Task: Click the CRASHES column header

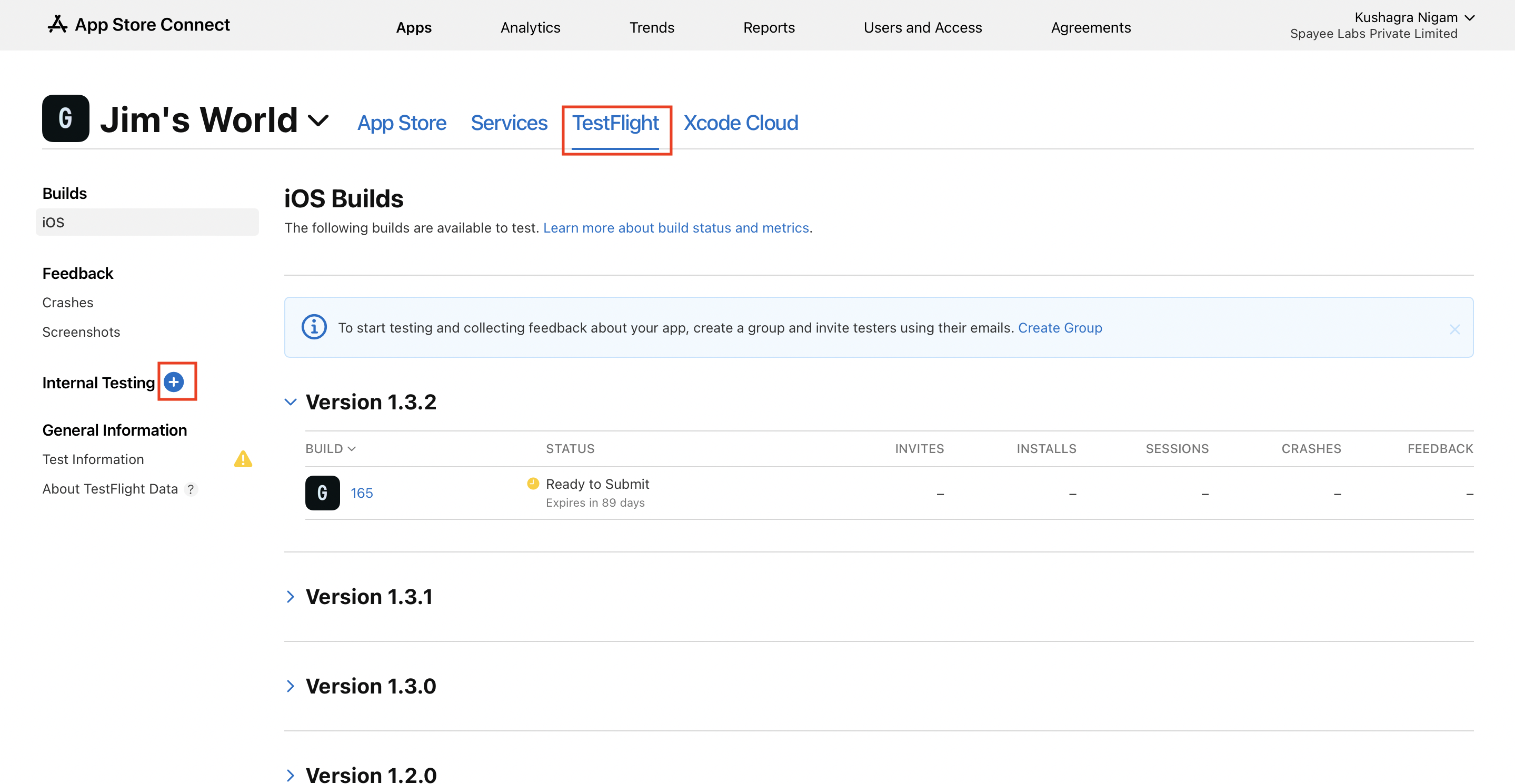Action: tap(1311, 448)
